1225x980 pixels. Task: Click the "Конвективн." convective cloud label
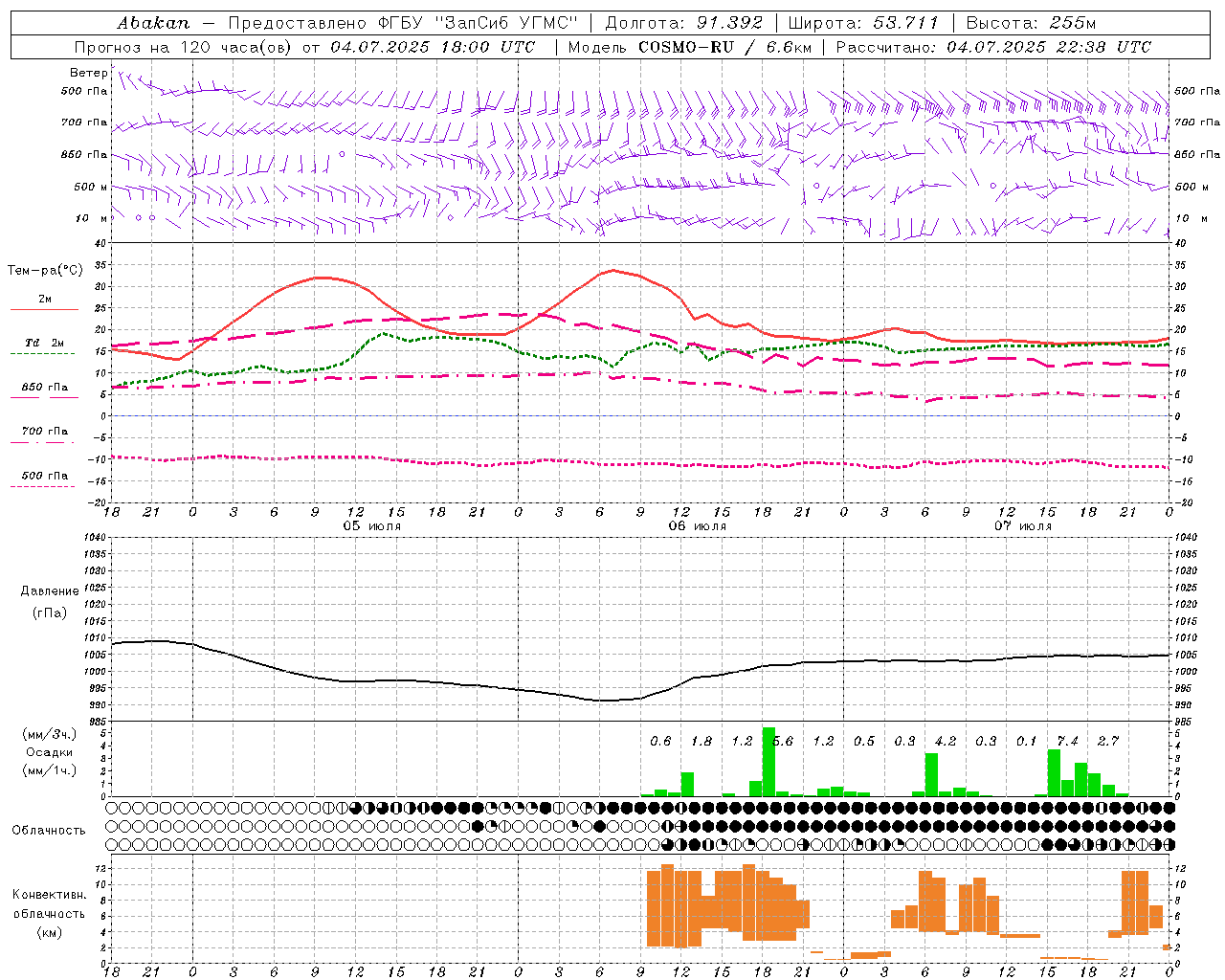point(49,895)
